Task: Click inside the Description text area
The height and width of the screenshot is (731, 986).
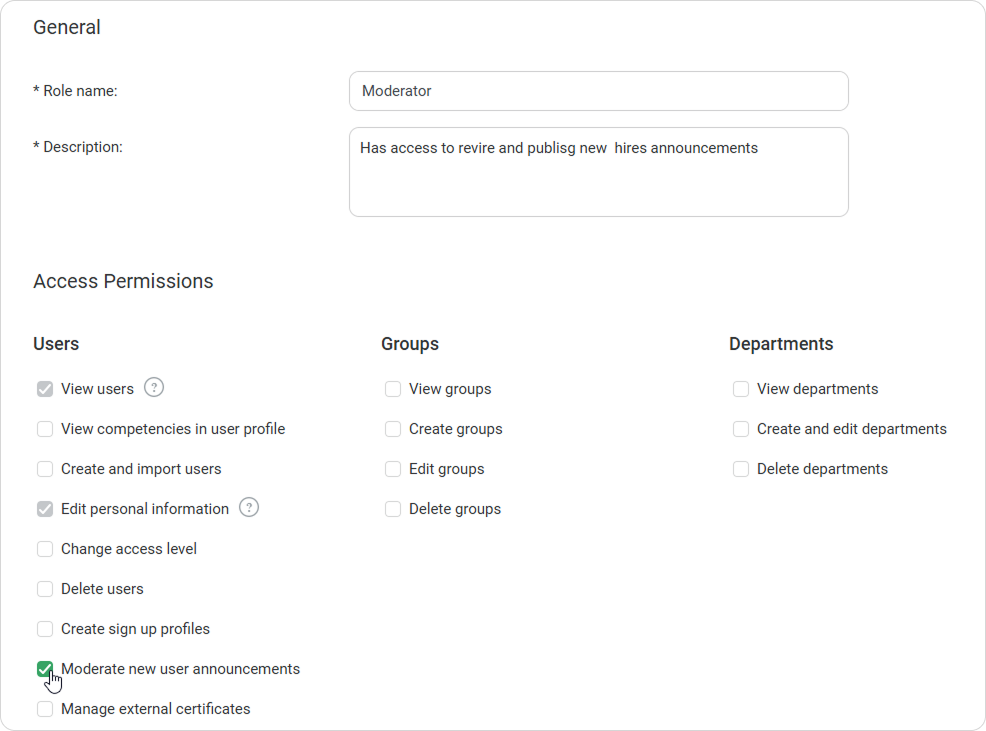Action: point(599,172)
